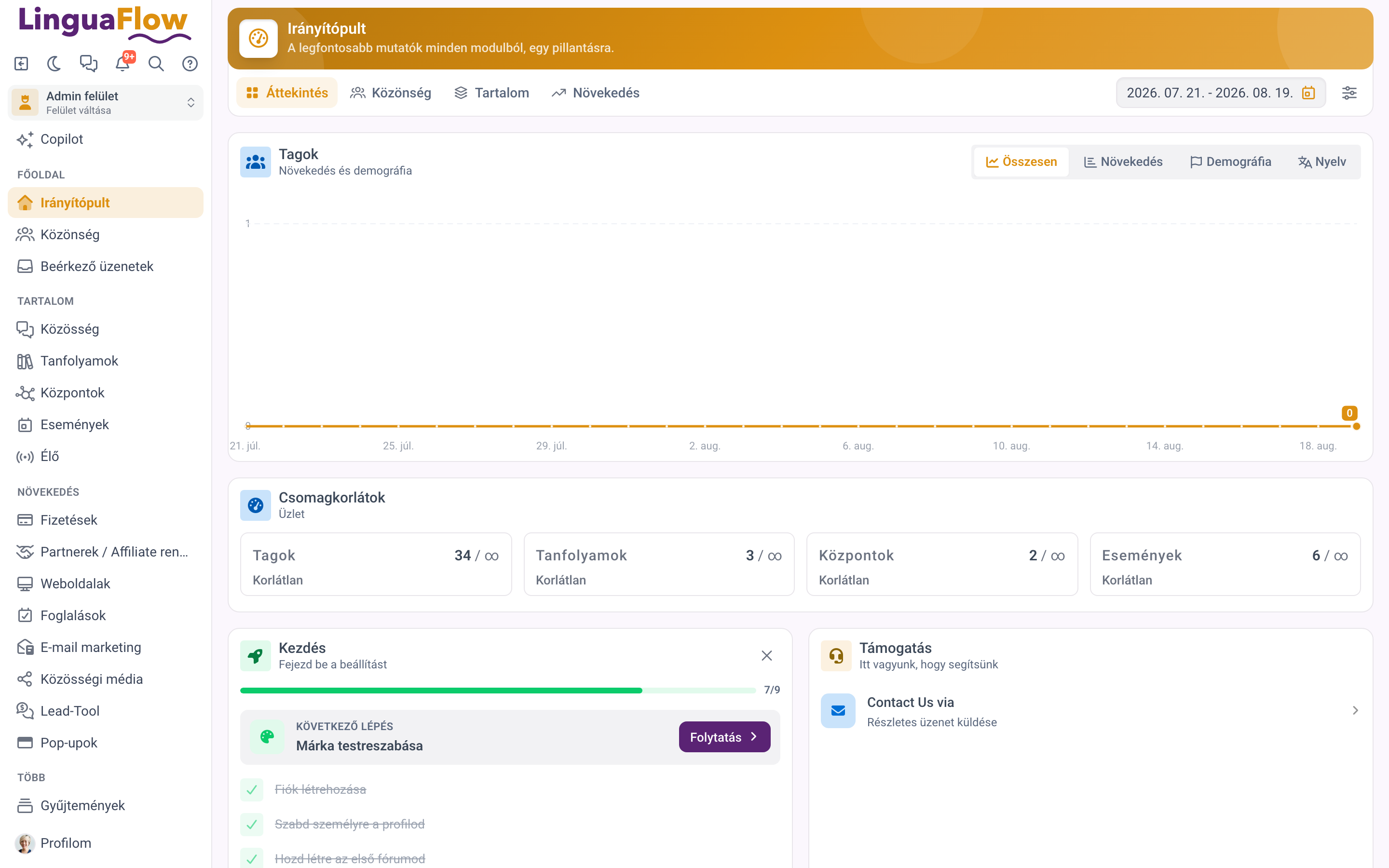The height and width of the screenshot is (868, 1389).
Task: Open Pop-upok in sidebar
Action: click(x=106, y=743)
